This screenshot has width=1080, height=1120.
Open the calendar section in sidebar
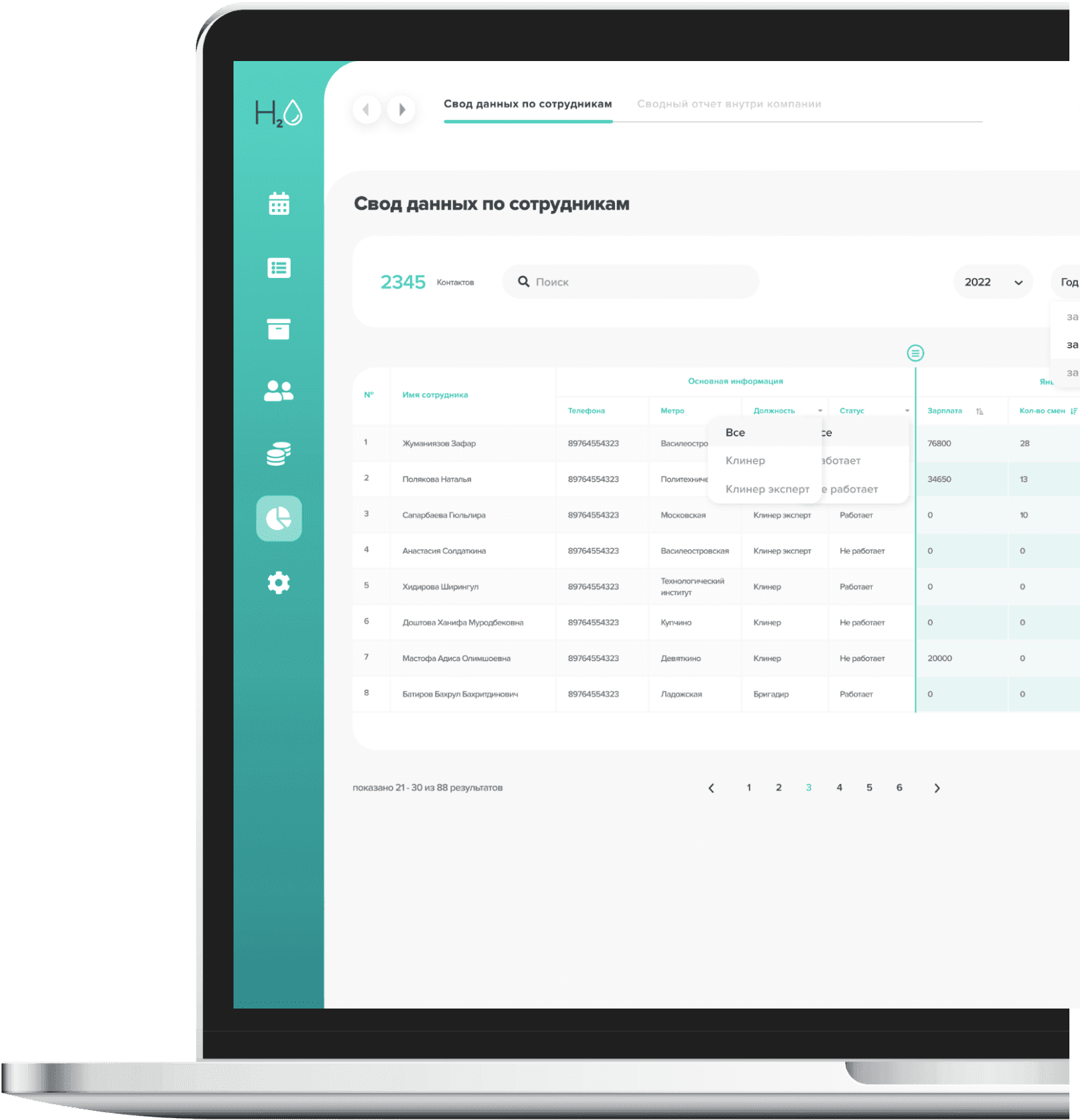pyautogui.click(x=279, y=204)
